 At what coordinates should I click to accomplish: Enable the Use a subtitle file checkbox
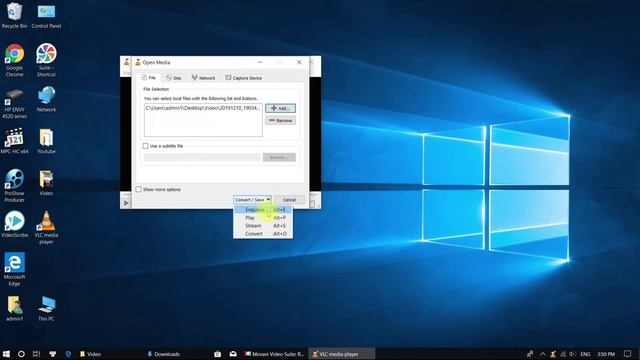tap(145, 146)
